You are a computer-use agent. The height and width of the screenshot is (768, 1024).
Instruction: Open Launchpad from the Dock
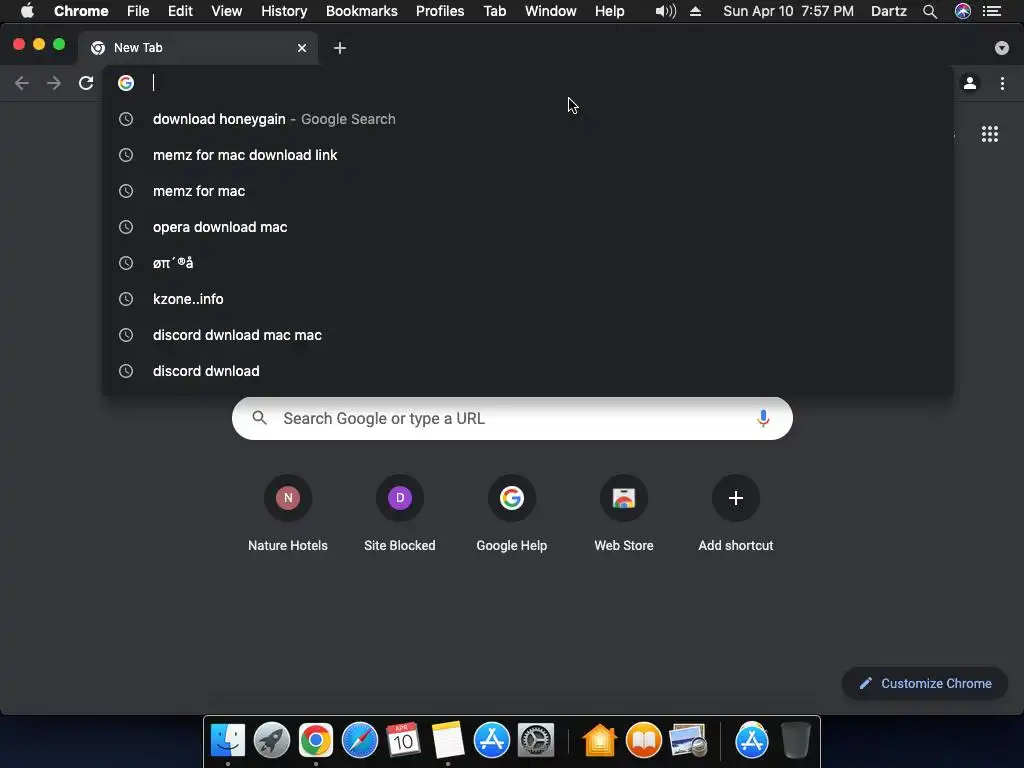[x=272, y=741]
